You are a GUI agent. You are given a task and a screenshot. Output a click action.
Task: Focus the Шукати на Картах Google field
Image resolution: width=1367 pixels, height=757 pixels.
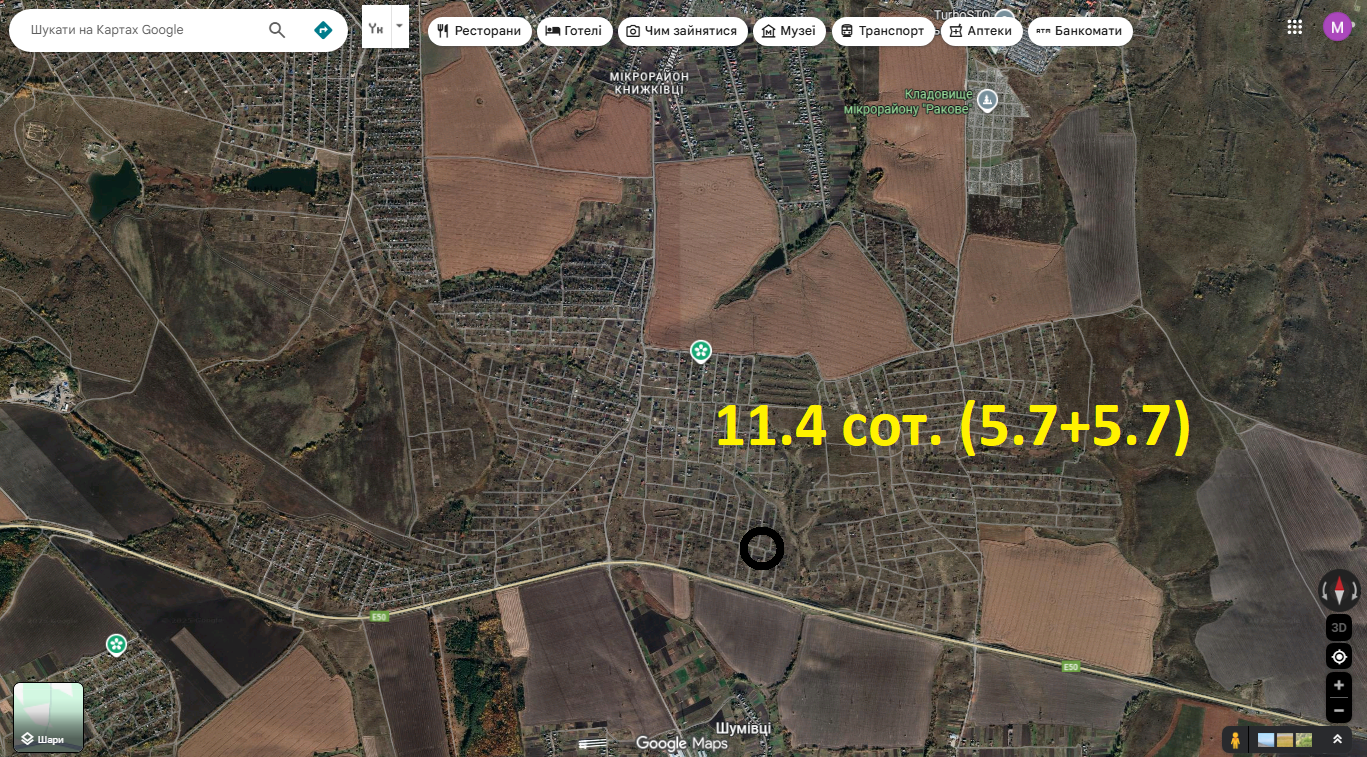(x=140, y=30)
